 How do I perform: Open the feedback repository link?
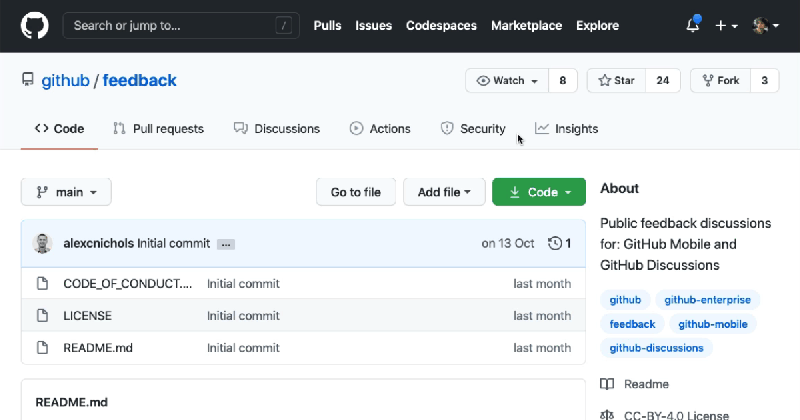coord(139,81)
